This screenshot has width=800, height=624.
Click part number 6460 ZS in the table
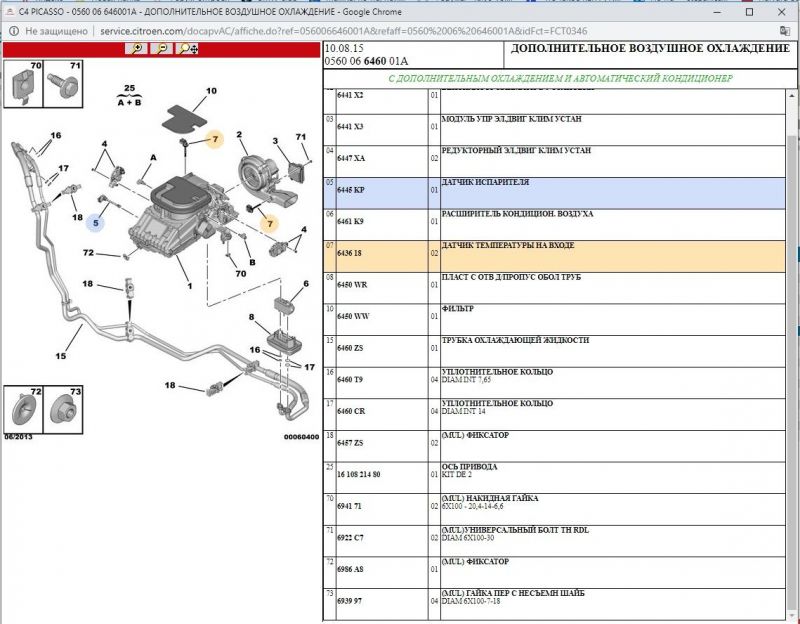click(x=350, y=348)
